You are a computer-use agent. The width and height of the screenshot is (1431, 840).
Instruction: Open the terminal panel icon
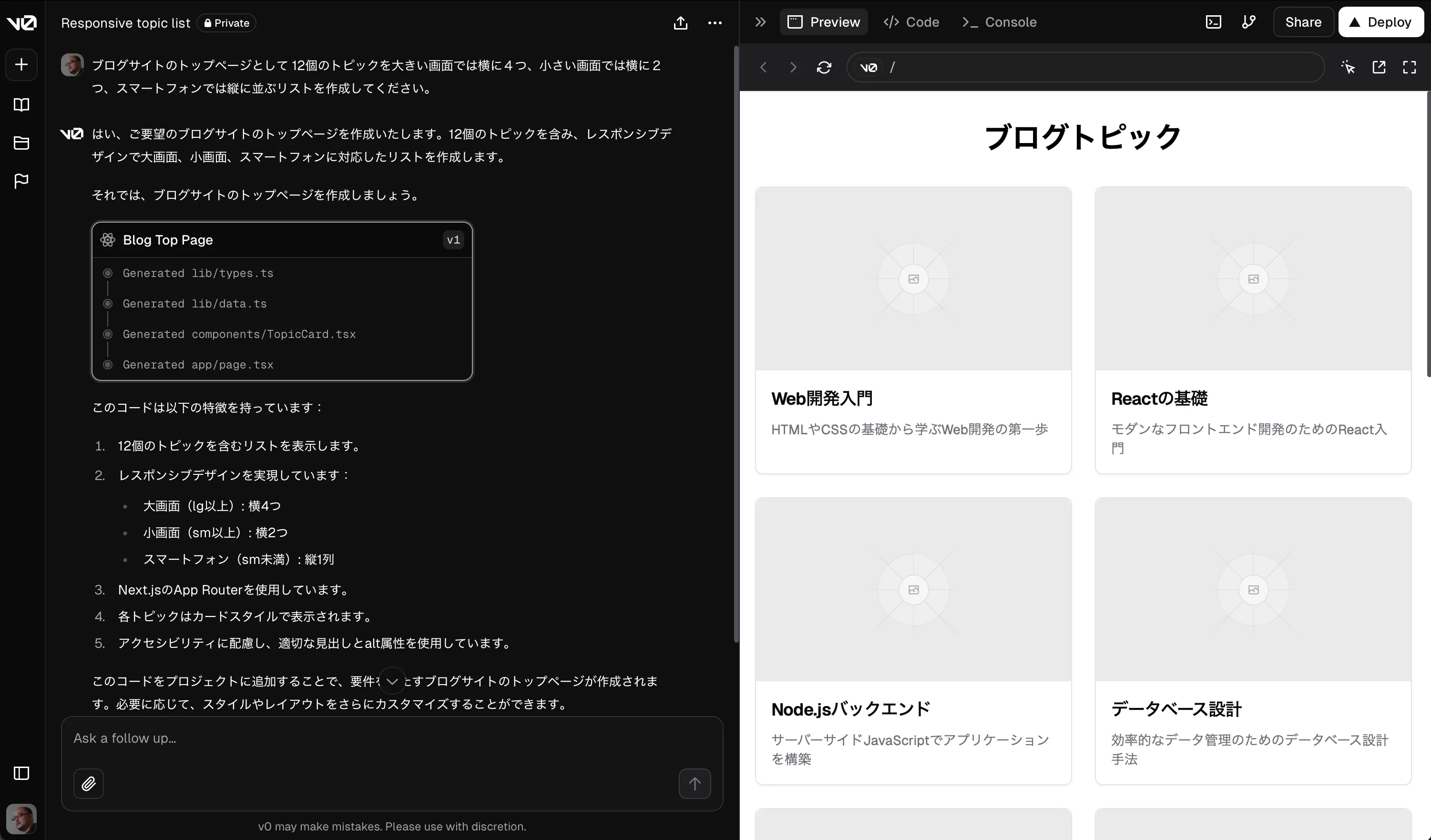[1213, 22]
